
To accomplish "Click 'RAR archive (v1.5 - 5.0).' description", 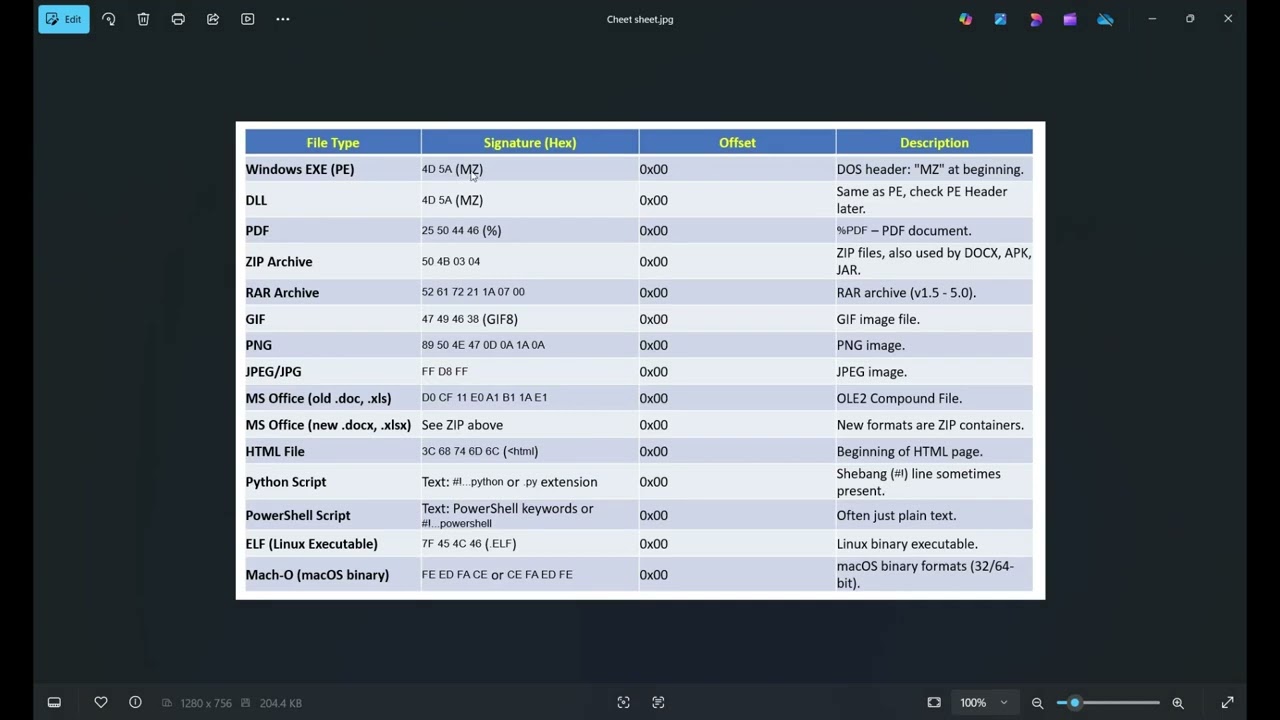I will pyautogui.click(x=906, y=292).
